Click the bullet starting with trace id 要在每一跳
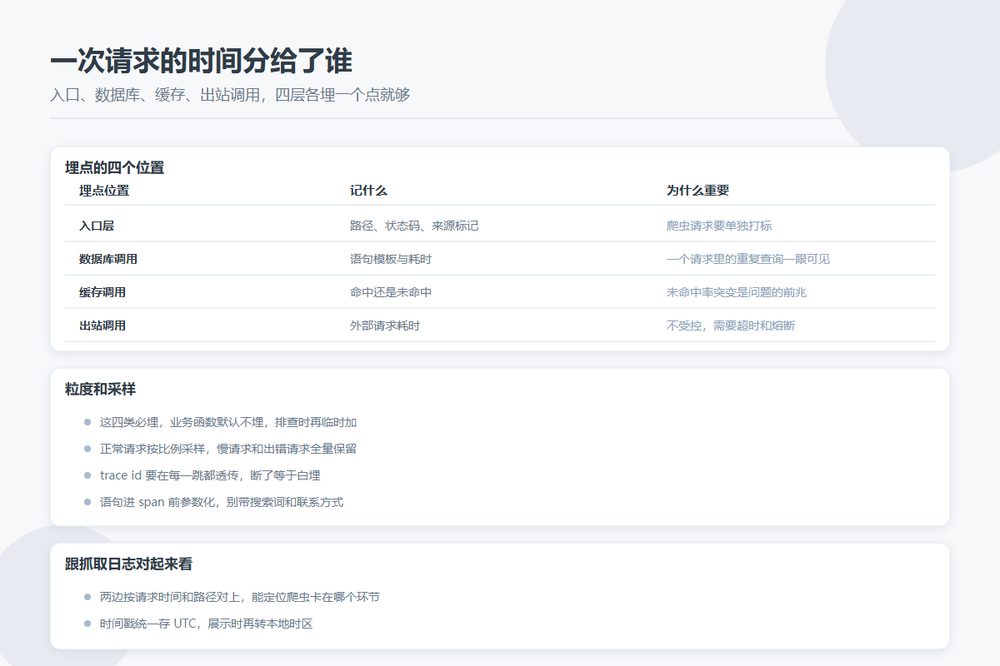The image size is (1000, 666). coord(210,476)
